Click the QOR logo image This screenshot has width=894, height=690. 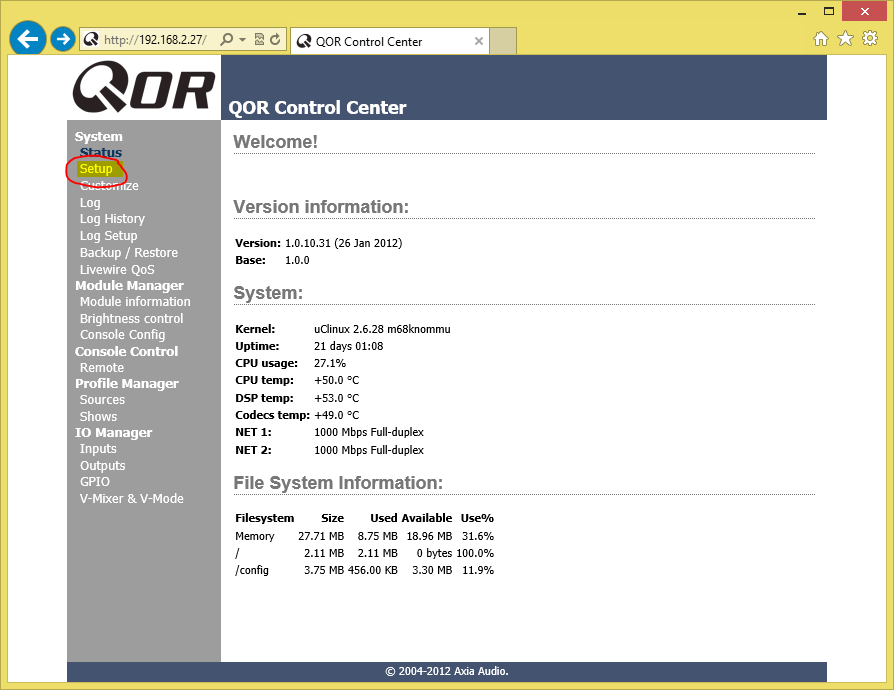[143, 88]
